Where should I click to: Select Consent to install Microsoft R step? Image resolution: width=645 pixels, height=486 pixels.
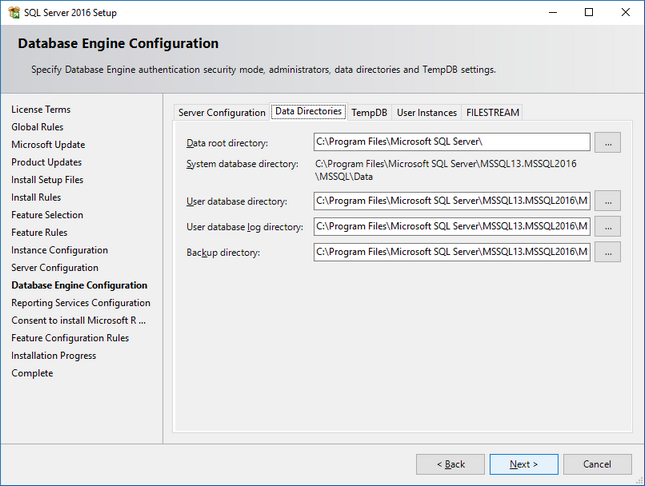click(x=79, y=321)
